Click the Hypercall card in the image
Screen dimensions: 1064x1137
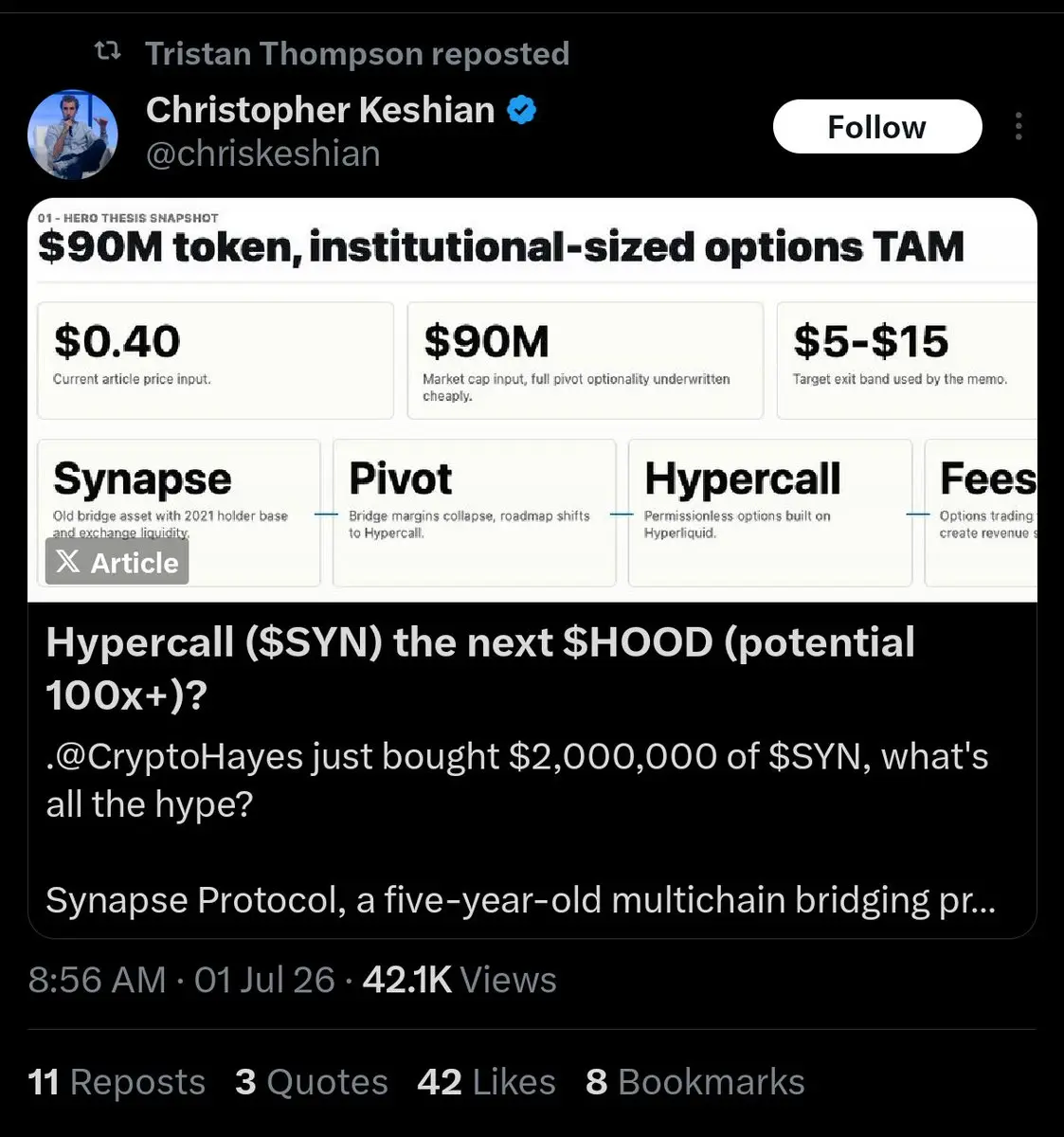[x=769, y=513]
